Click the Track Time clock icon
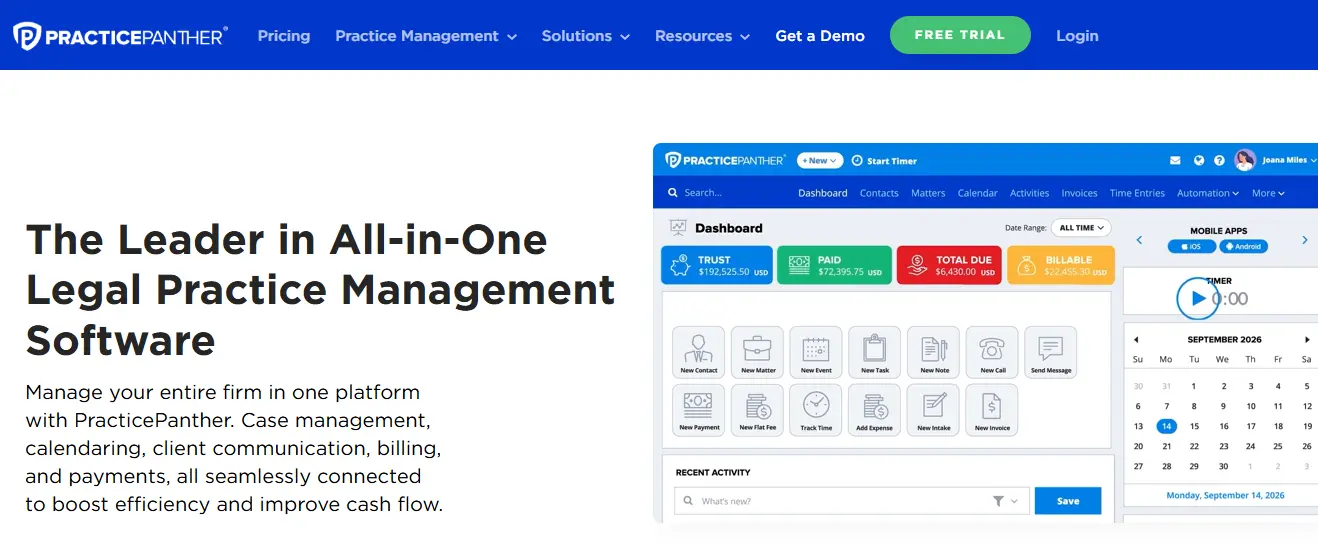The width and height of the screenshot is (1318, 551). pos(816,410)
